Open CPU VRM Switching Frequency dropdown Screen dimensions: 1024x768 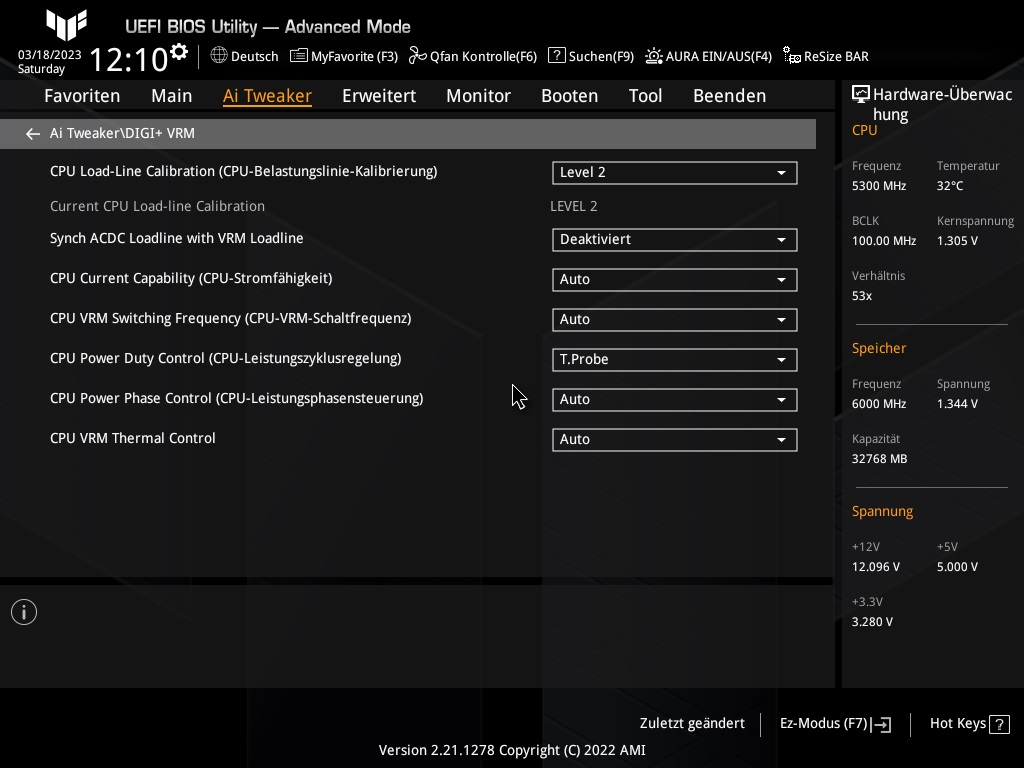click(x=675, y=319)
